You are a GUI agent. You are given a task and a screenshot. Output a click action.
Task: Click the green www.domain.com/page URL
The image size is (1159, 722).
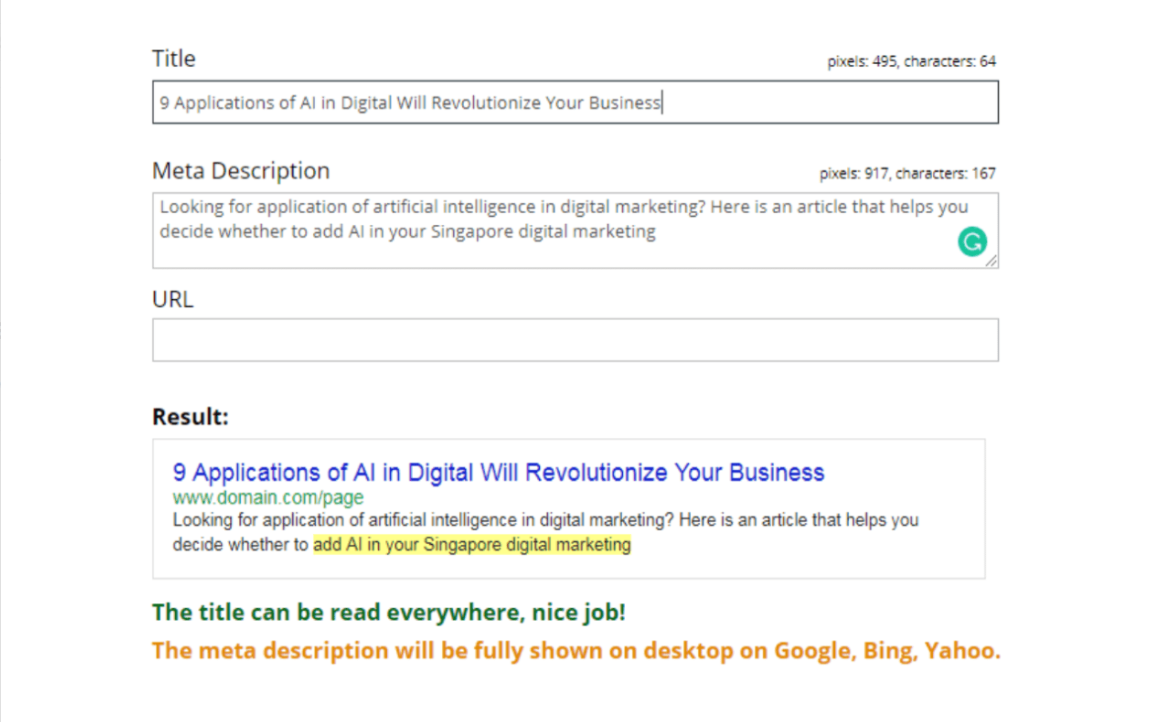click(x=268, y=497)
